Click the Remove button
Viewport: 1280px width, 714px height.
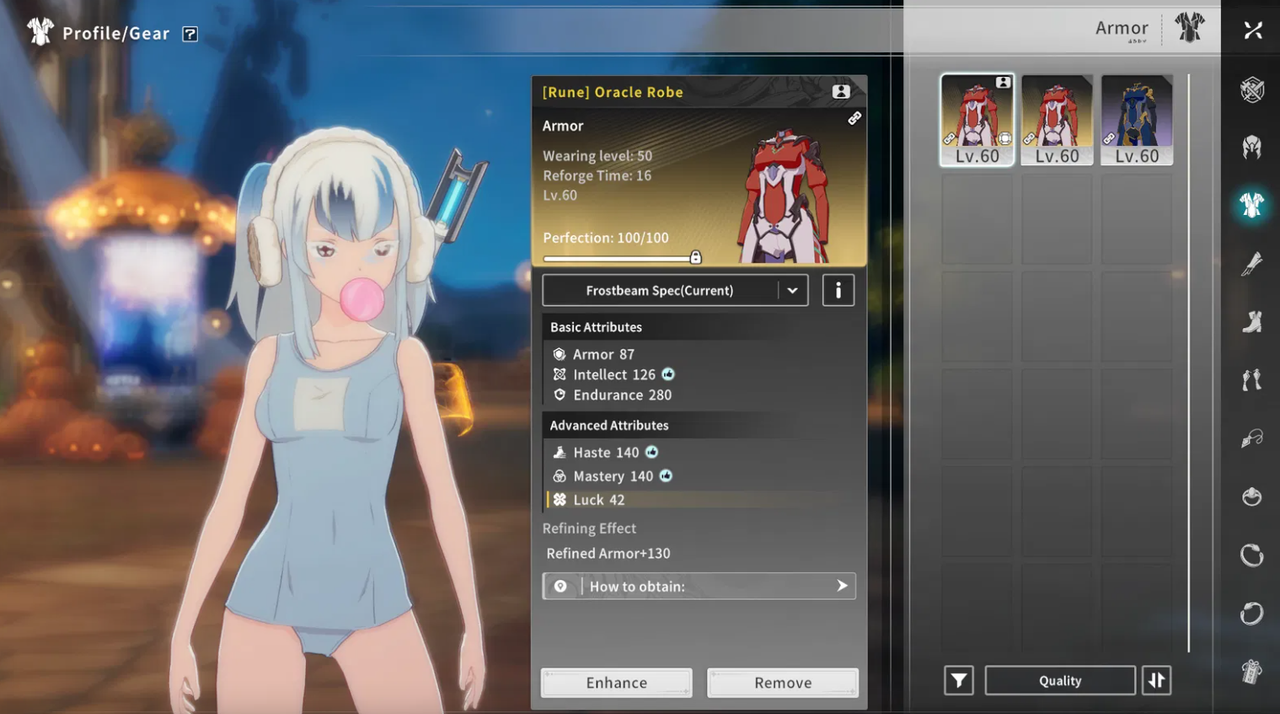coord(783,683)
